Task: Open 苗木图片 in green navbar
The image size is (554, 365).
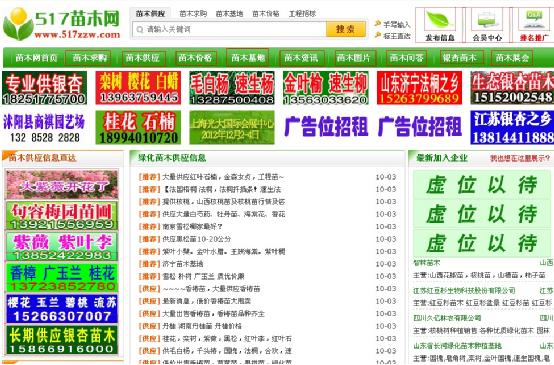Action: (x=354, y=58)
